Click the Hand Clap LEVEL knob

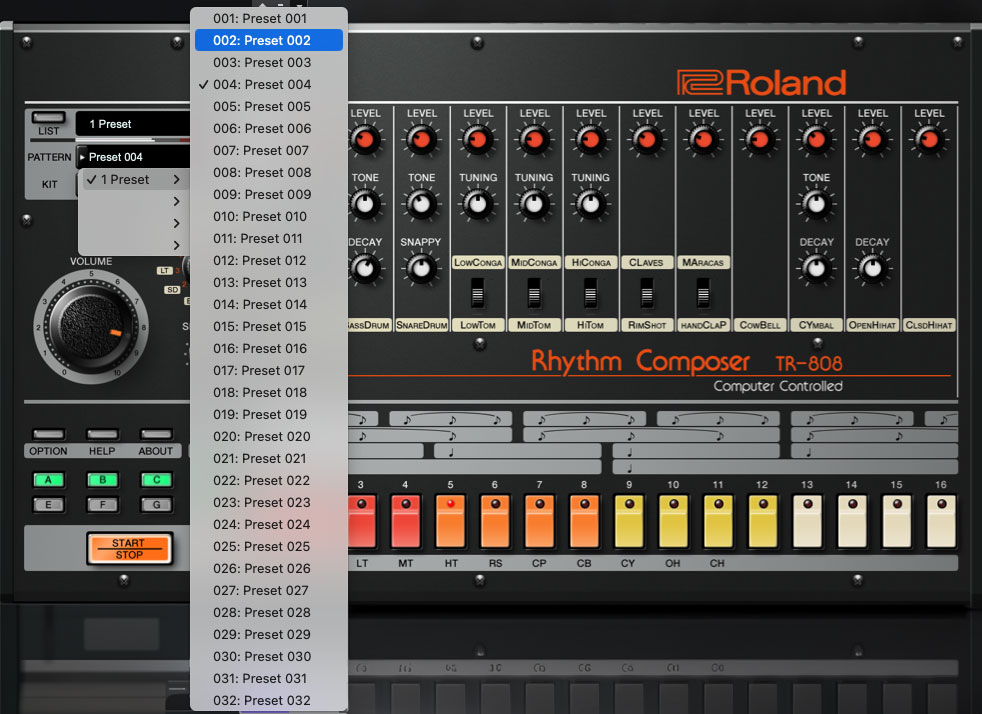(703, 139)
